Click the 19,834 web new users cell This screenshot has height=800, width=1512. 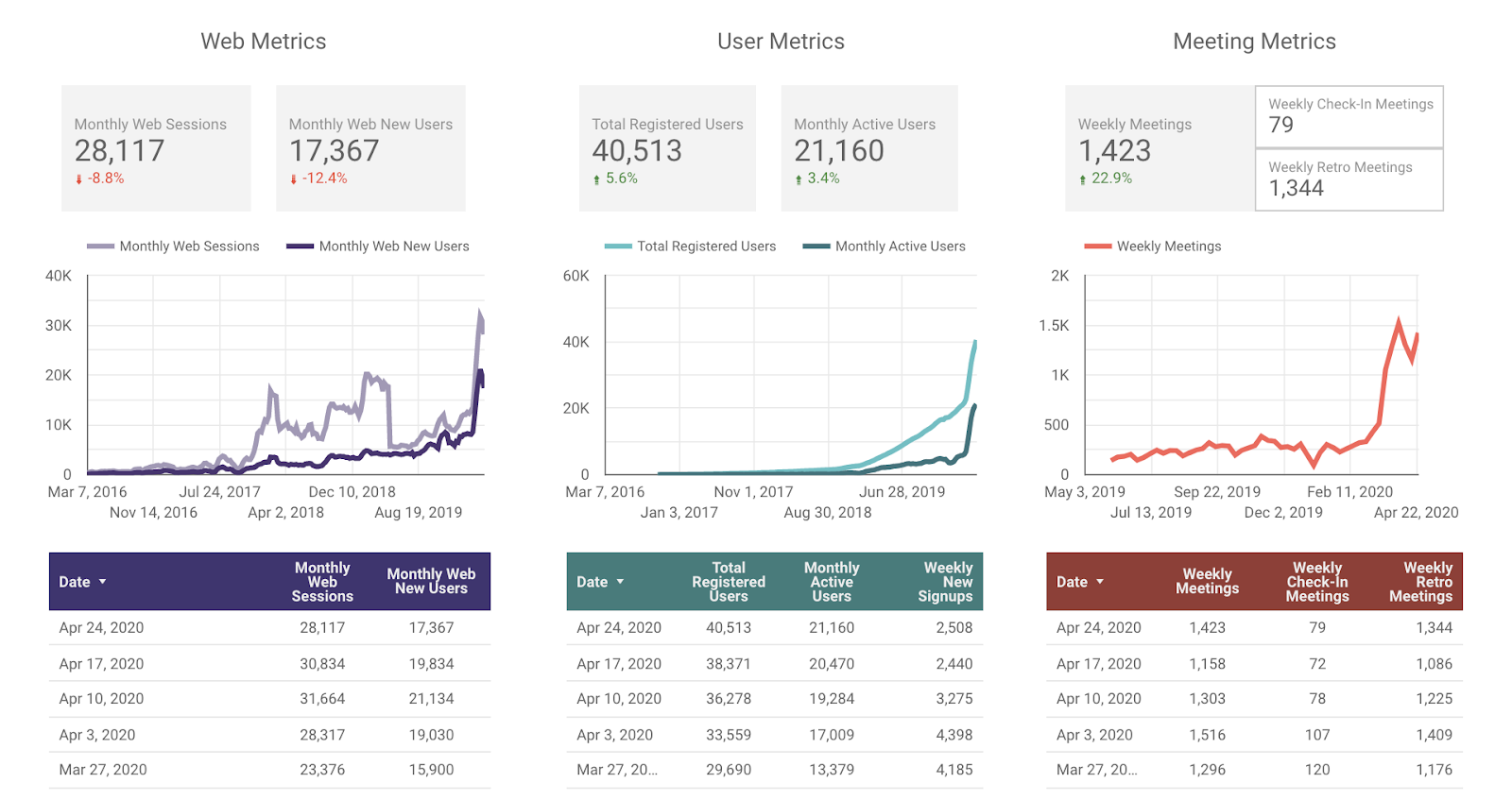coord(431,664)
